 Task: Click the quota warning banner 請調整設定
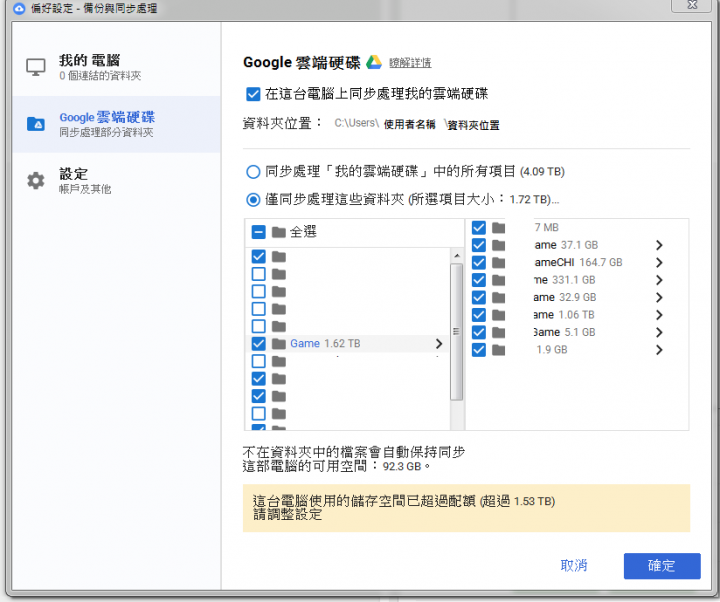coord(466,508)
